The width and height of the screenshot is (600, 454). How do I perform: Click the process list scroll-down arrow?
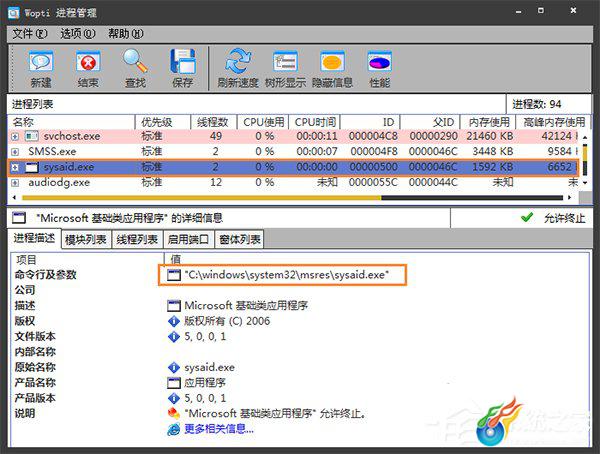click(x=585, y=183)
